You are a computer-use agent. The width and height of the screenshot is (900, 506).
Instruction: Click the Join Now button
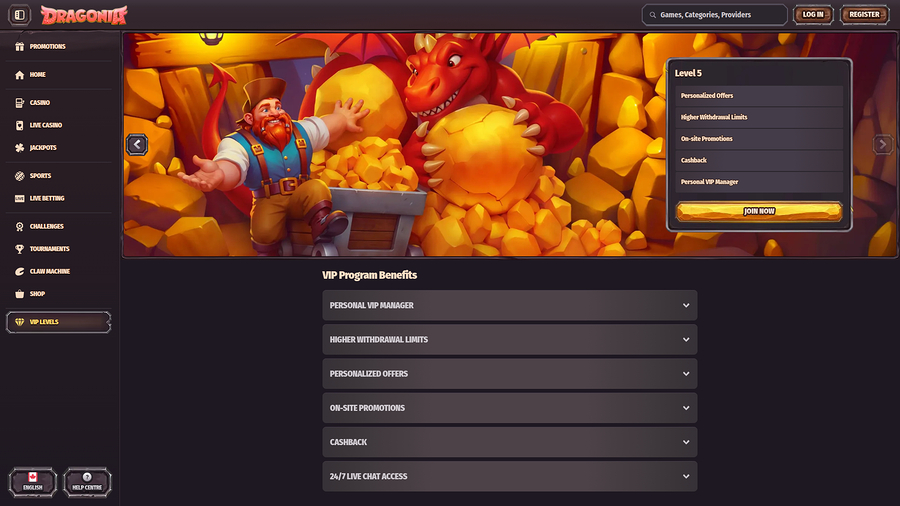tap(759, 211)
